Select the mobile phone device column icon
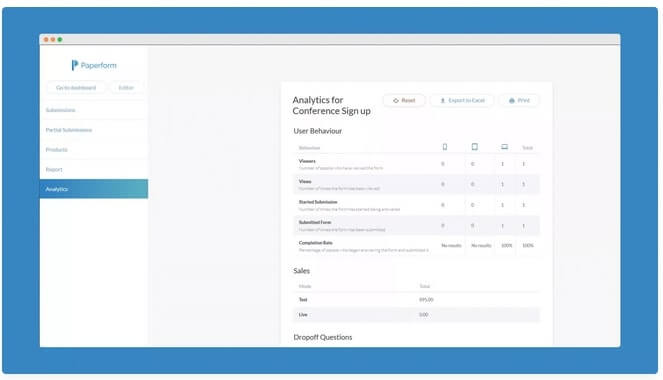The width and height of the screenshot is (663, 380). [444, 147]
